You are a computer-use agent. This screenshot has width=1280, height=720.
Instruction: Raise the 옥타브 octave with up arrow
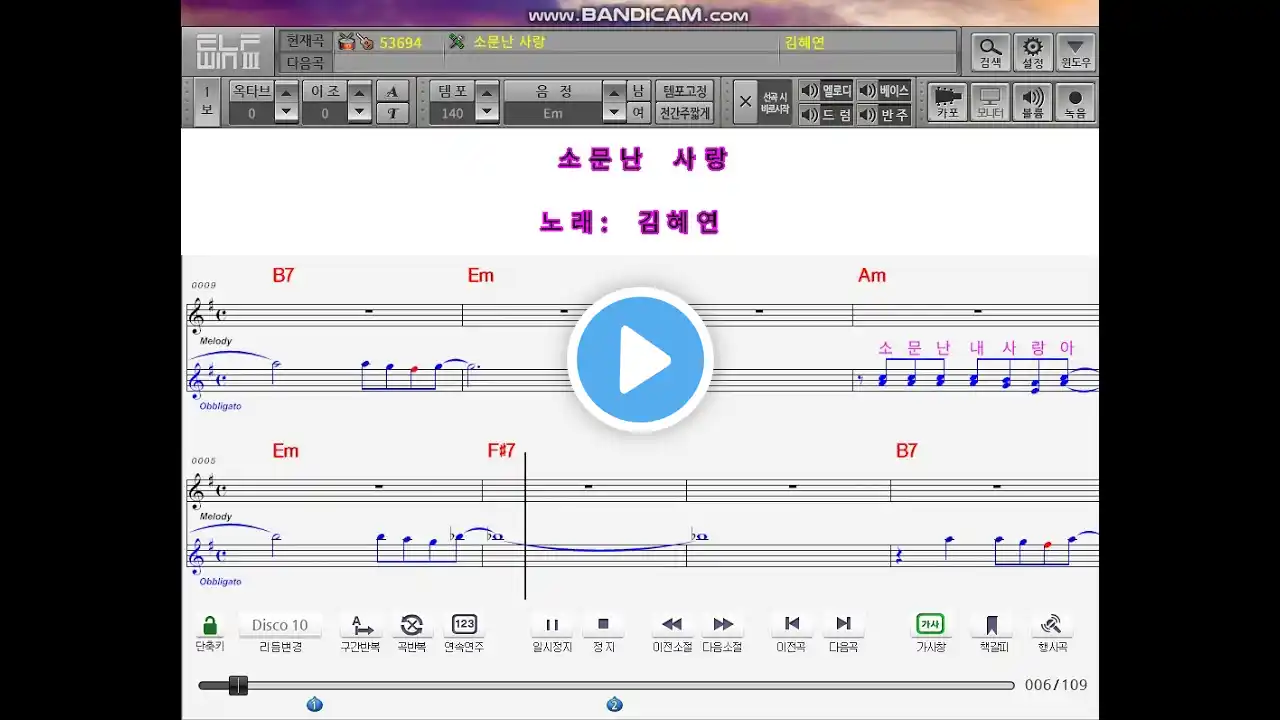[x=286, y=92]
